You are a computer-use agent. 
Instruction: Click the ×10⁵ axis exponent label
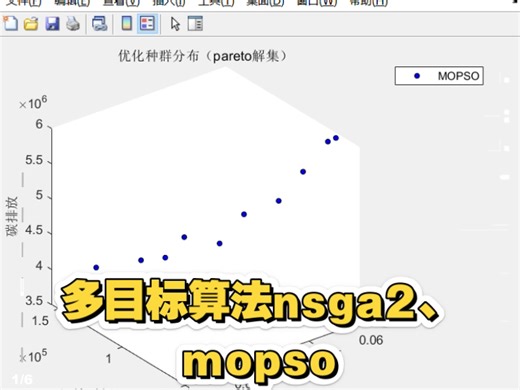[x=33, y=356]
